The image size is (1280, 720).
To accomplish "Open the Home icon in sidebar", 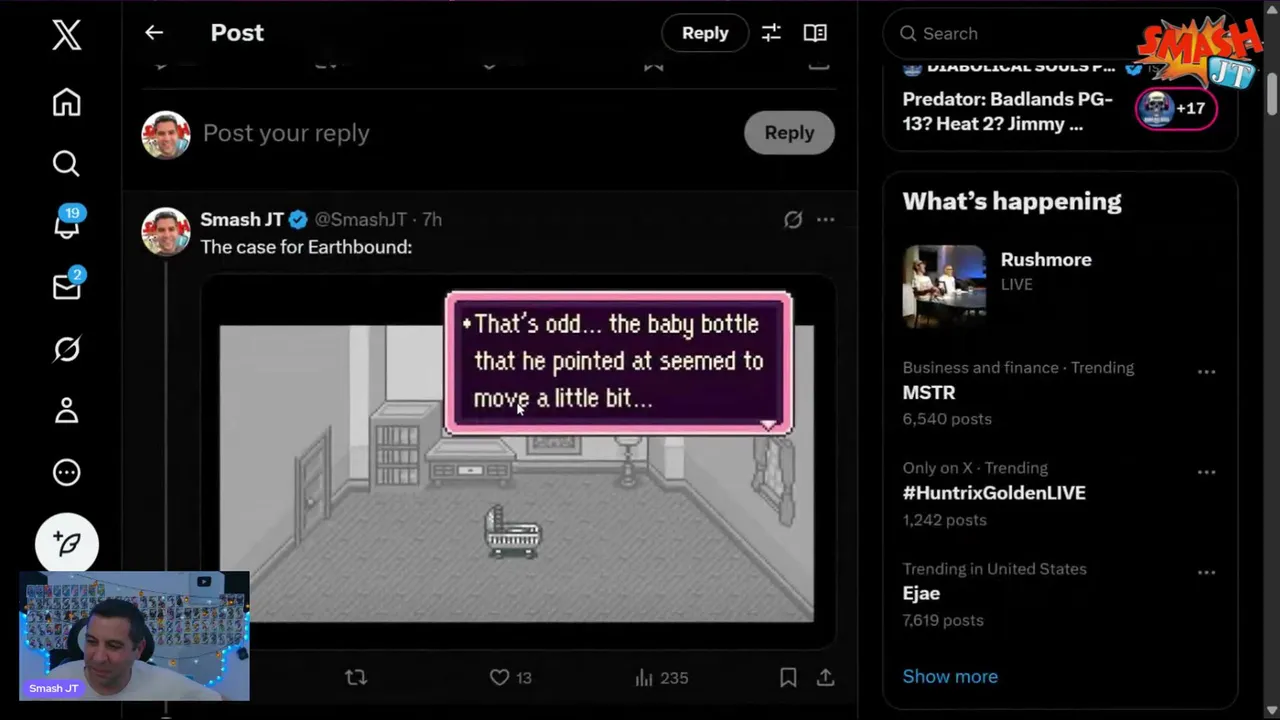I will coord(66,103).
